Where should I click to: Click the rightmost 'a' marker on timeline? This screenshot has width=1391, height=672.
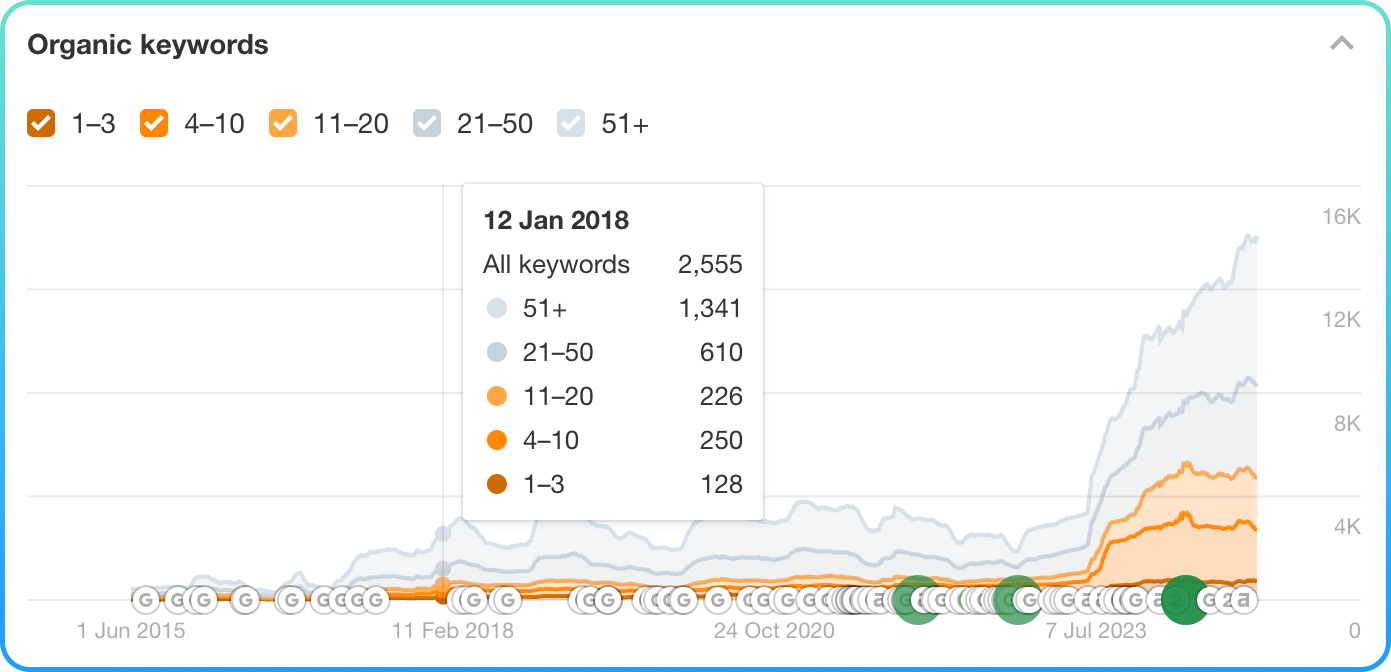tap(1242, 600)
